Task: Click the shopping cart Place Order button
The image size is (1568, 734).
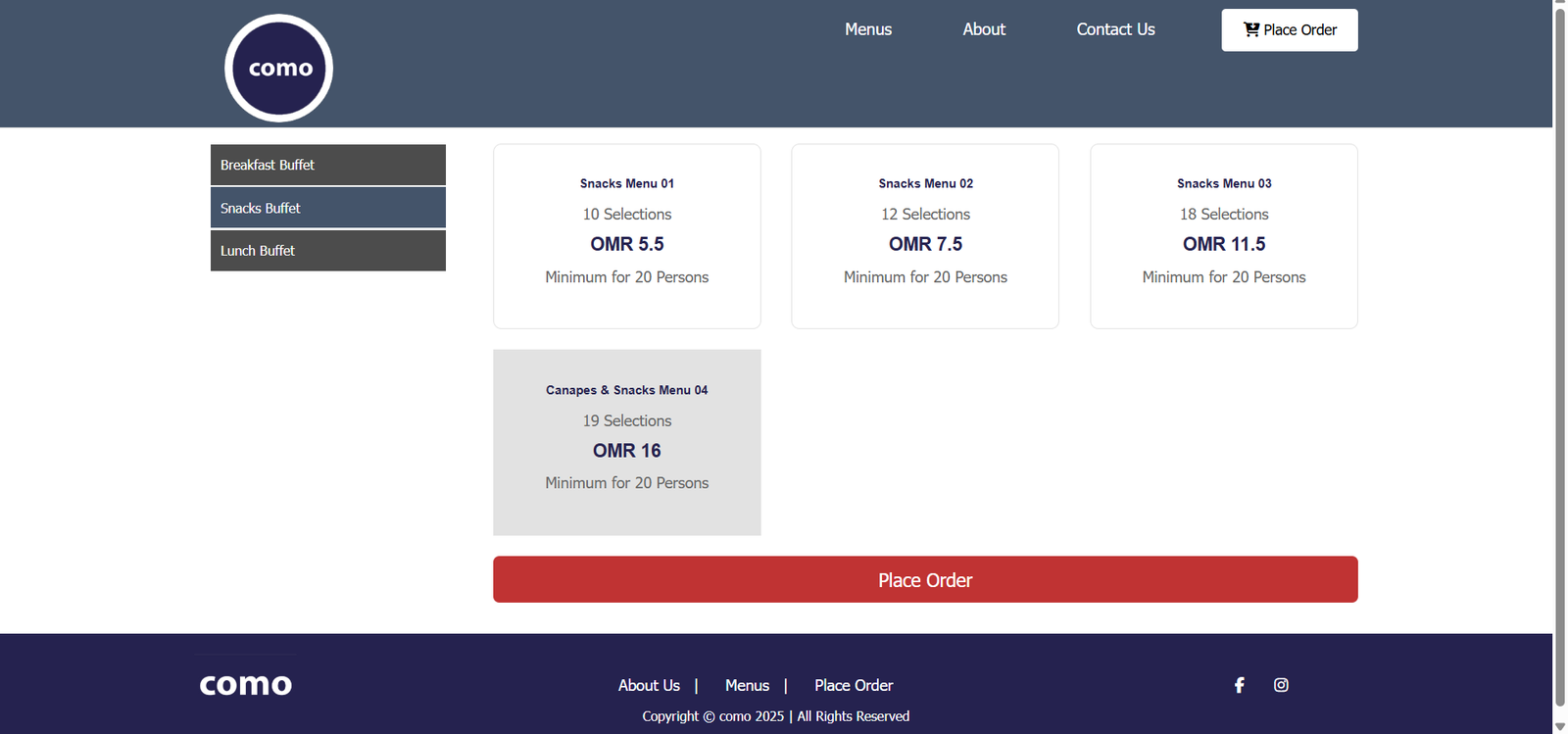Action: pyautogui.click(x=1289, y=30)
